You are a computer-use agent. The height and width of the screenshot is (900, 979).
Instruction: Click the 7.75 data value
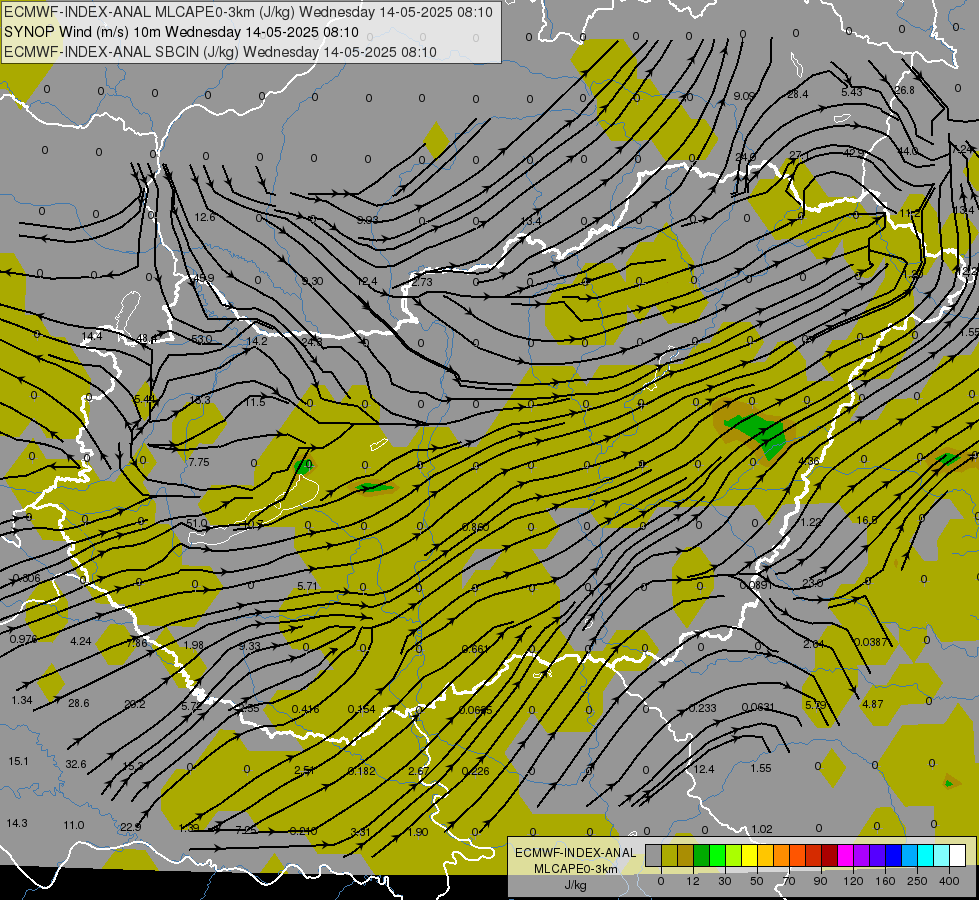pos(199,462)
